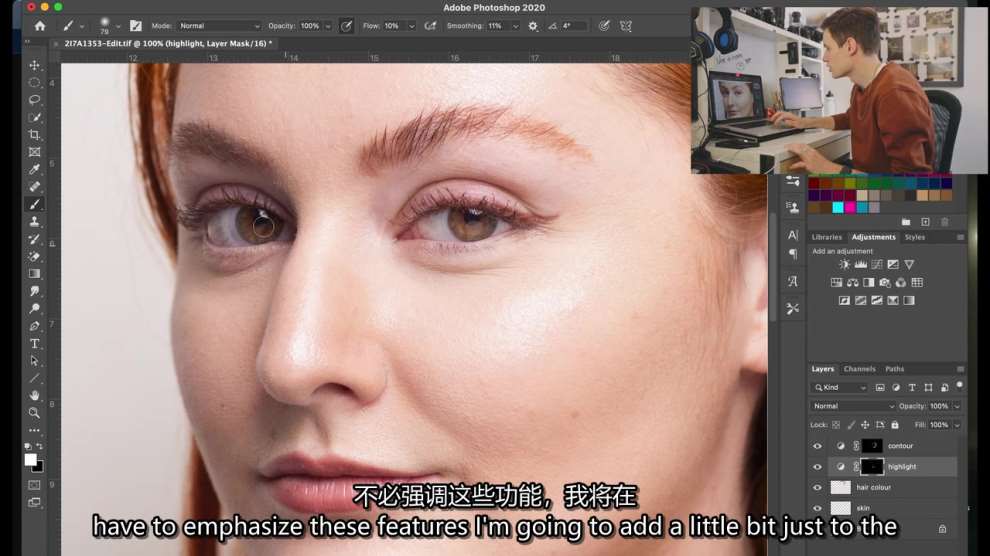Open the brush Mode dropdown
This screenshot has height=556, width=990.
pyautogui.click(x=219, y=26)
